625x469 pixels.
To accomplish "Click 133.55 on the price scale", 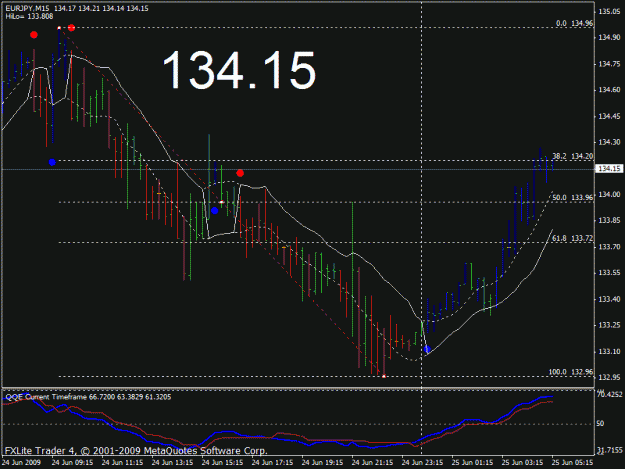I will tap(609, 273).
